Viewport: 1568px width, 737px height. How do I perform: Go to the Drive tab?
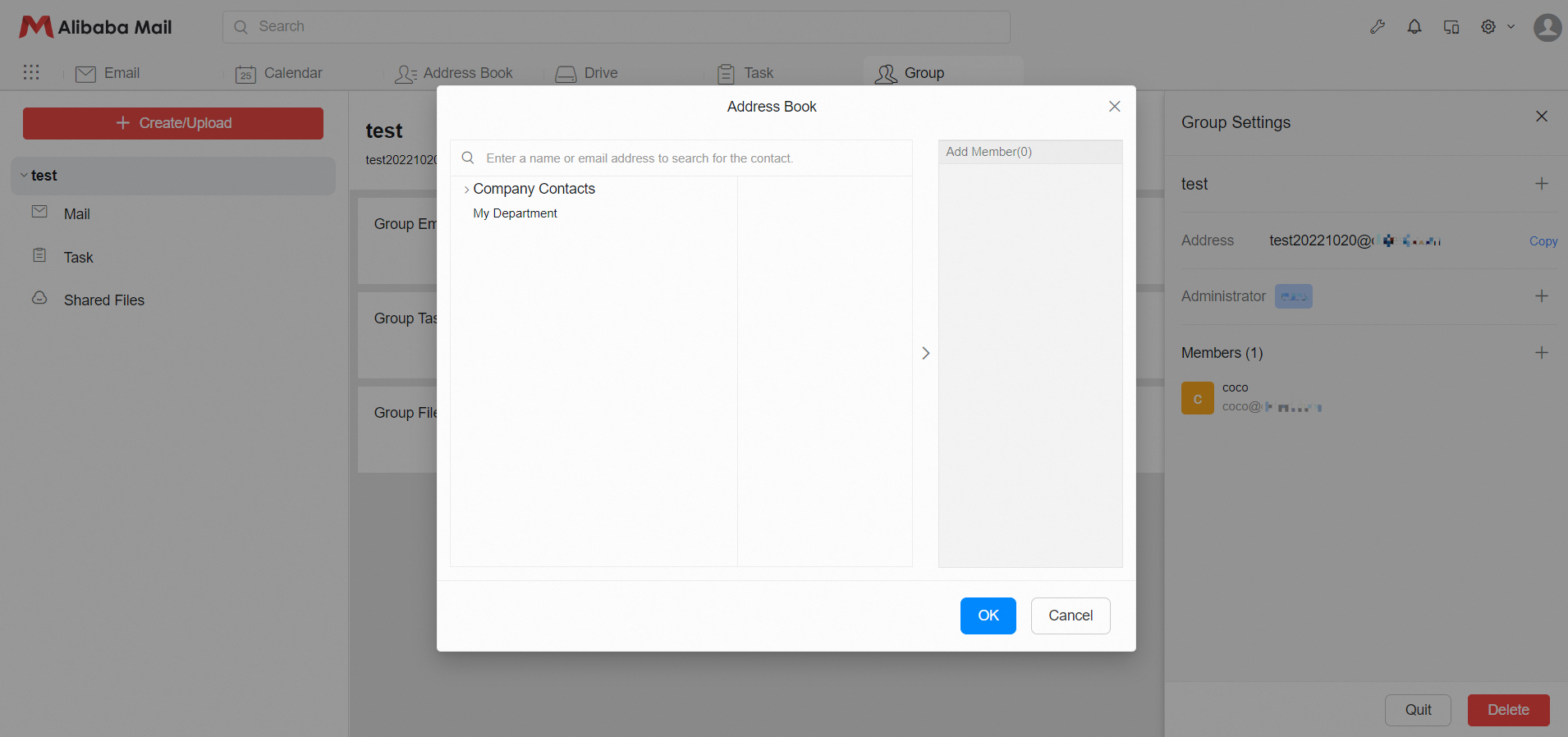(x=586, y=73)
